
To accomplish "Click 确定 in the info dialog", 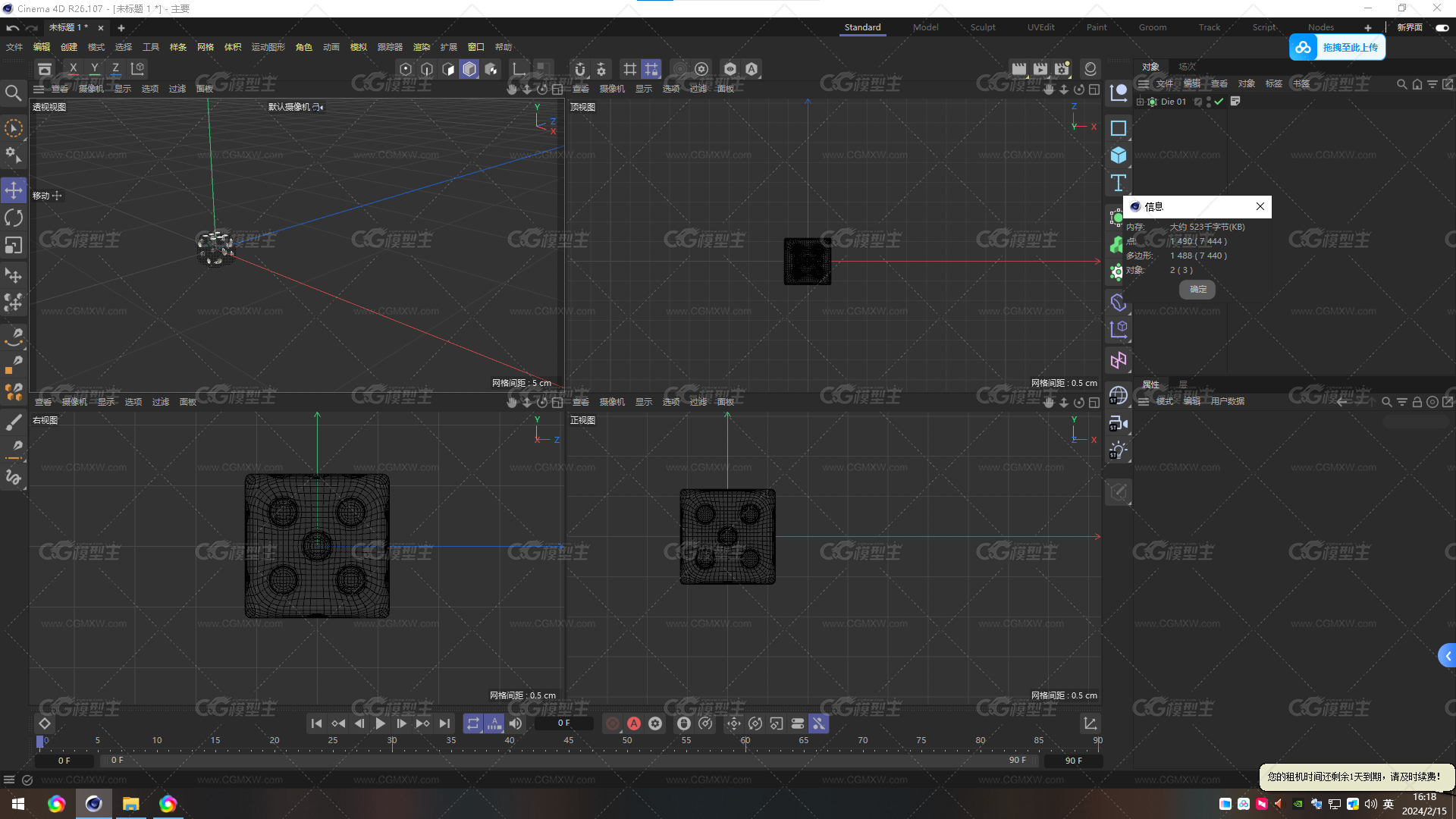I will (1197, 289).
